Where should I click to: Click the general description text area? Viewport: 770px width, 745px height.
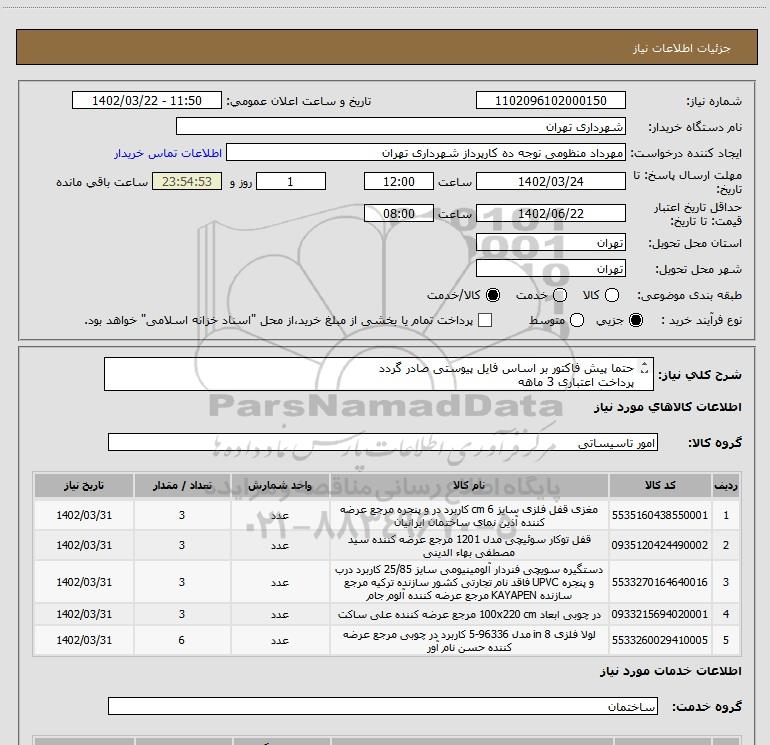coord(379,375)
